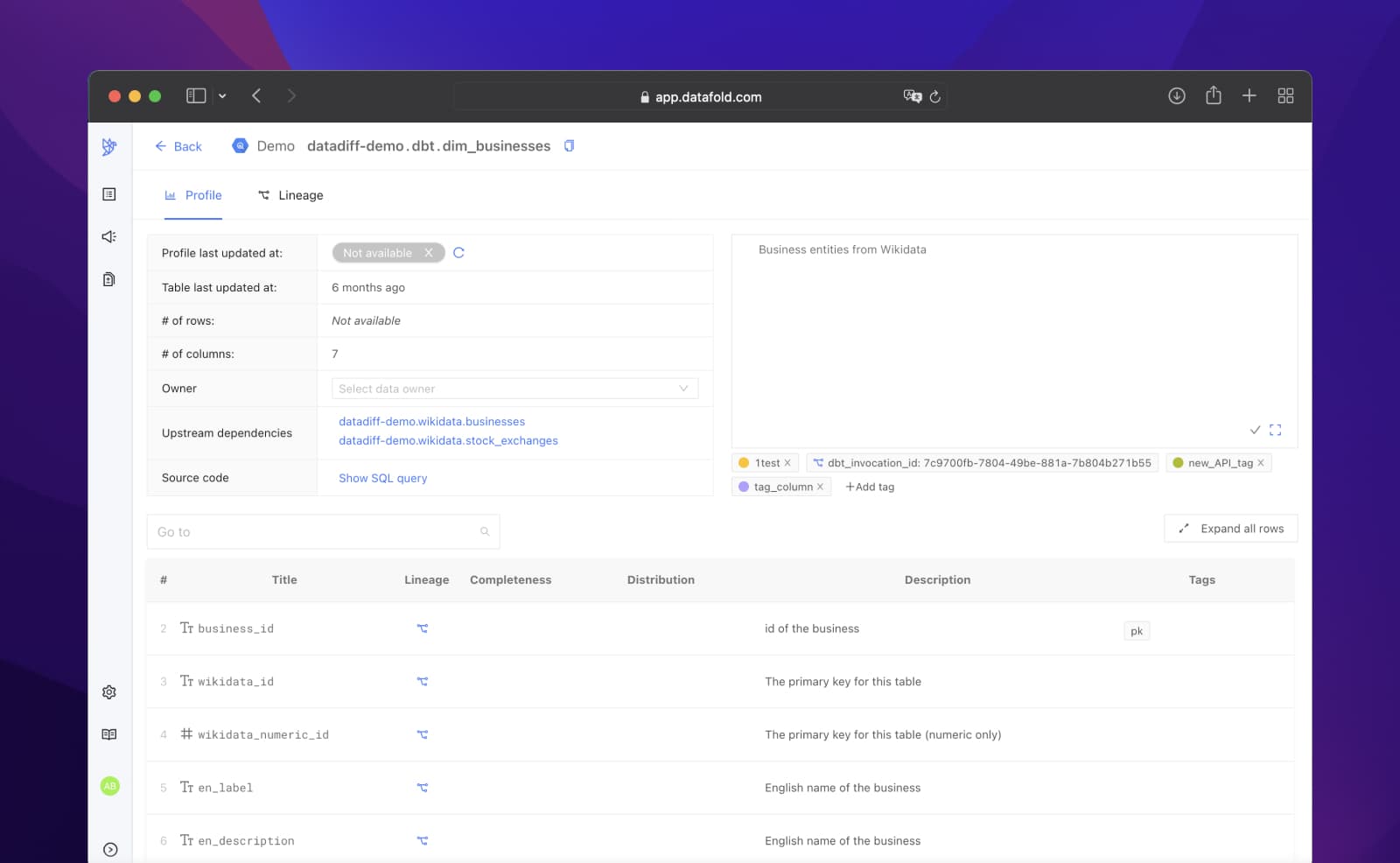The height and width of the screenshot is (863, 1400).
Task: Open Safari sidebar dropdown chevron
Action: pyautogui.click(x=222, y=96)
